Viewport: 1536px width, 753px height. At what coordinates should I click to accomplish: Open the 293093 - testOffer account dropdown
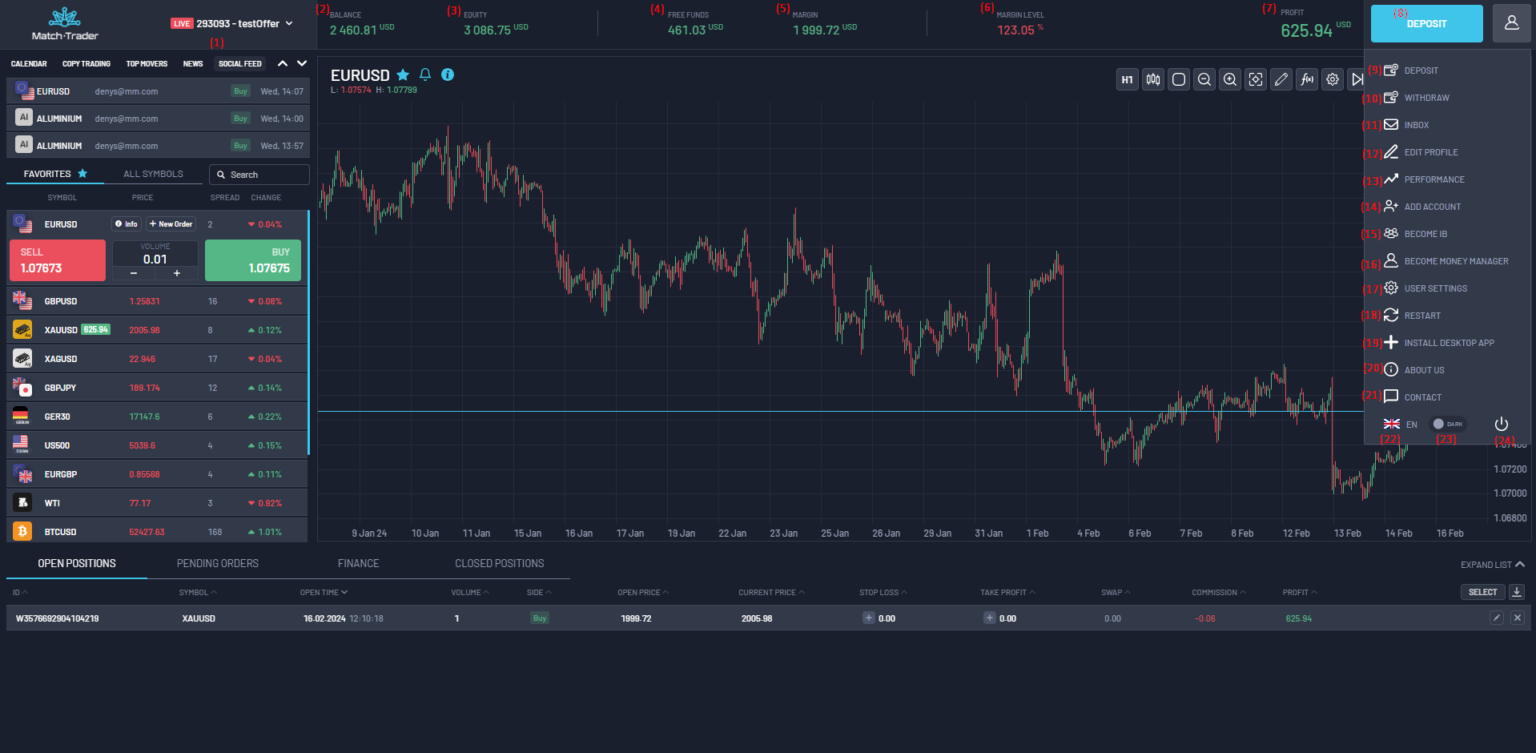pos(232,23)
